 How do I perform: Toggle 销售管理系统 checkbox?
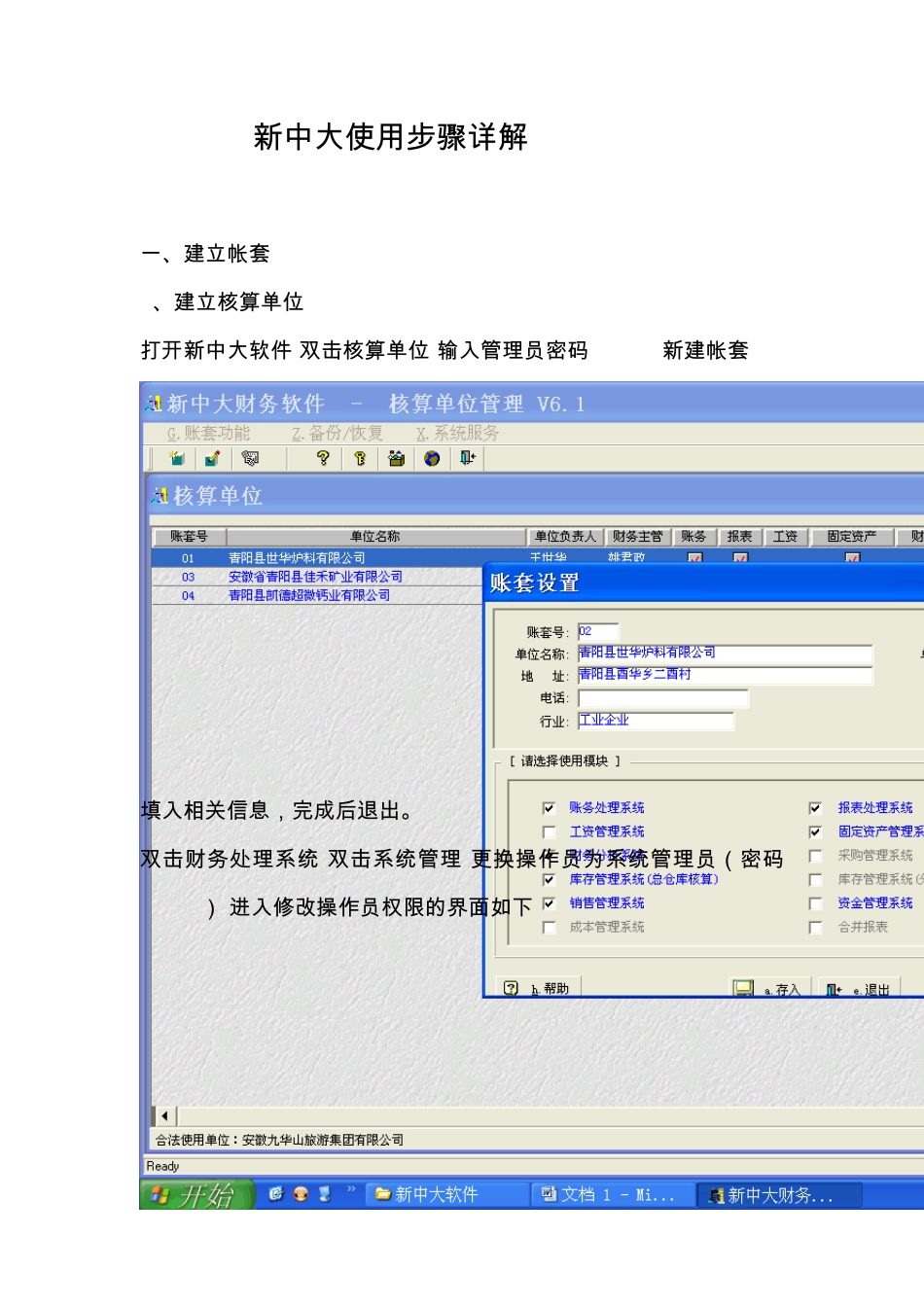click(549, 903)
